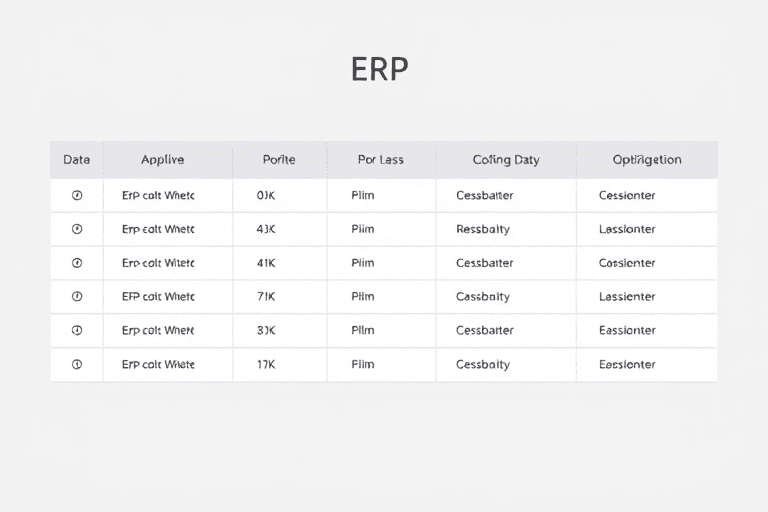The width and height of the screenshot is (768, 512).
Task: Select the 17K value in the last row
Action: pos(266,365)
